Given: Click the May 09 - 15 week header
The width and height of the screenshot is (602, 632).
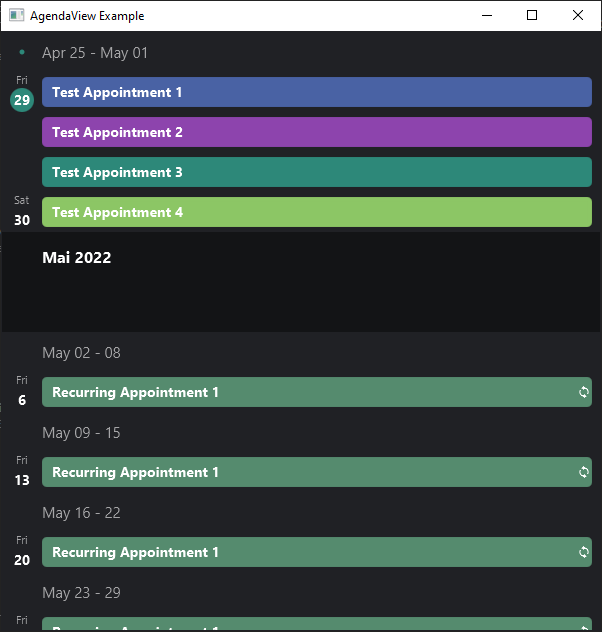Looking at the screenshot, I should point(81,433).
